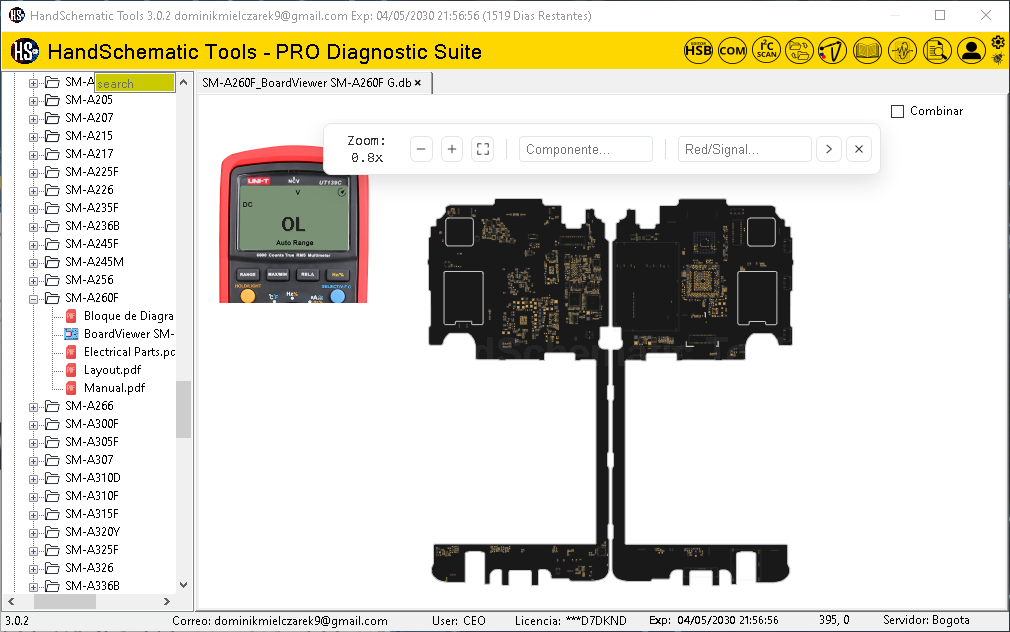Select the SM-A245M folder
Image resolution: width=1010 pixels, height=632 pixels.
(94, 262)
